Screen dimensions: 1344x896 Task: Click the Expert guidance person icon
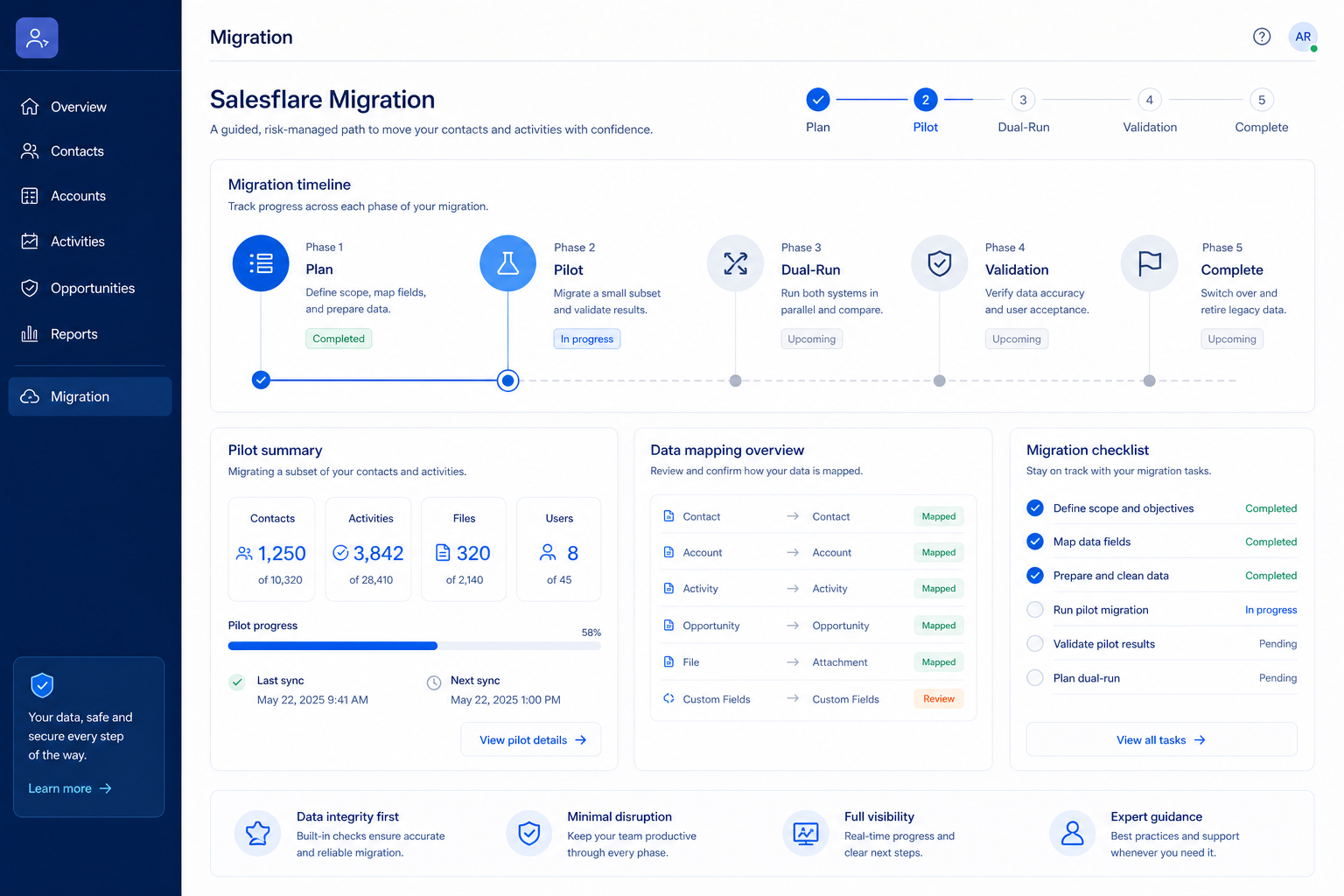click(1073, 833)
